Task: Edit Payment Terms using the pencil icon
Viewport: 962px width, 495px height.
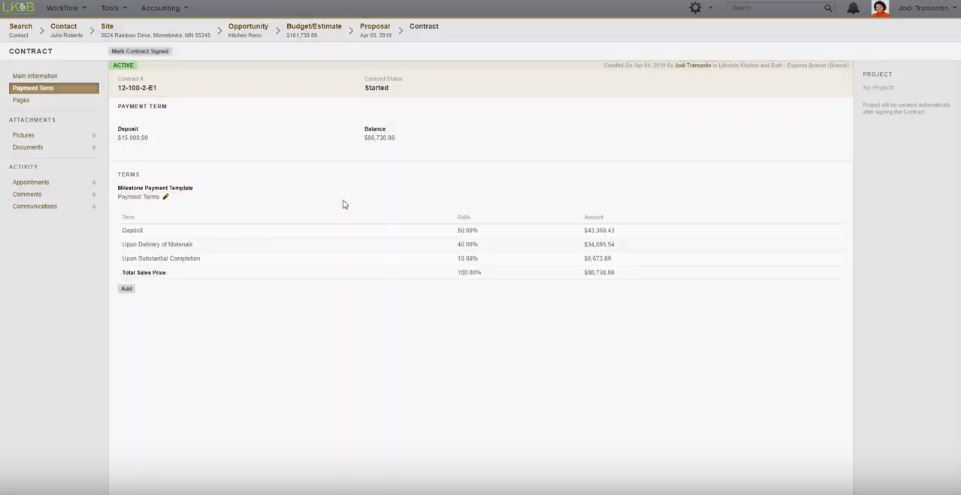Action: click(x=166, y=197)
